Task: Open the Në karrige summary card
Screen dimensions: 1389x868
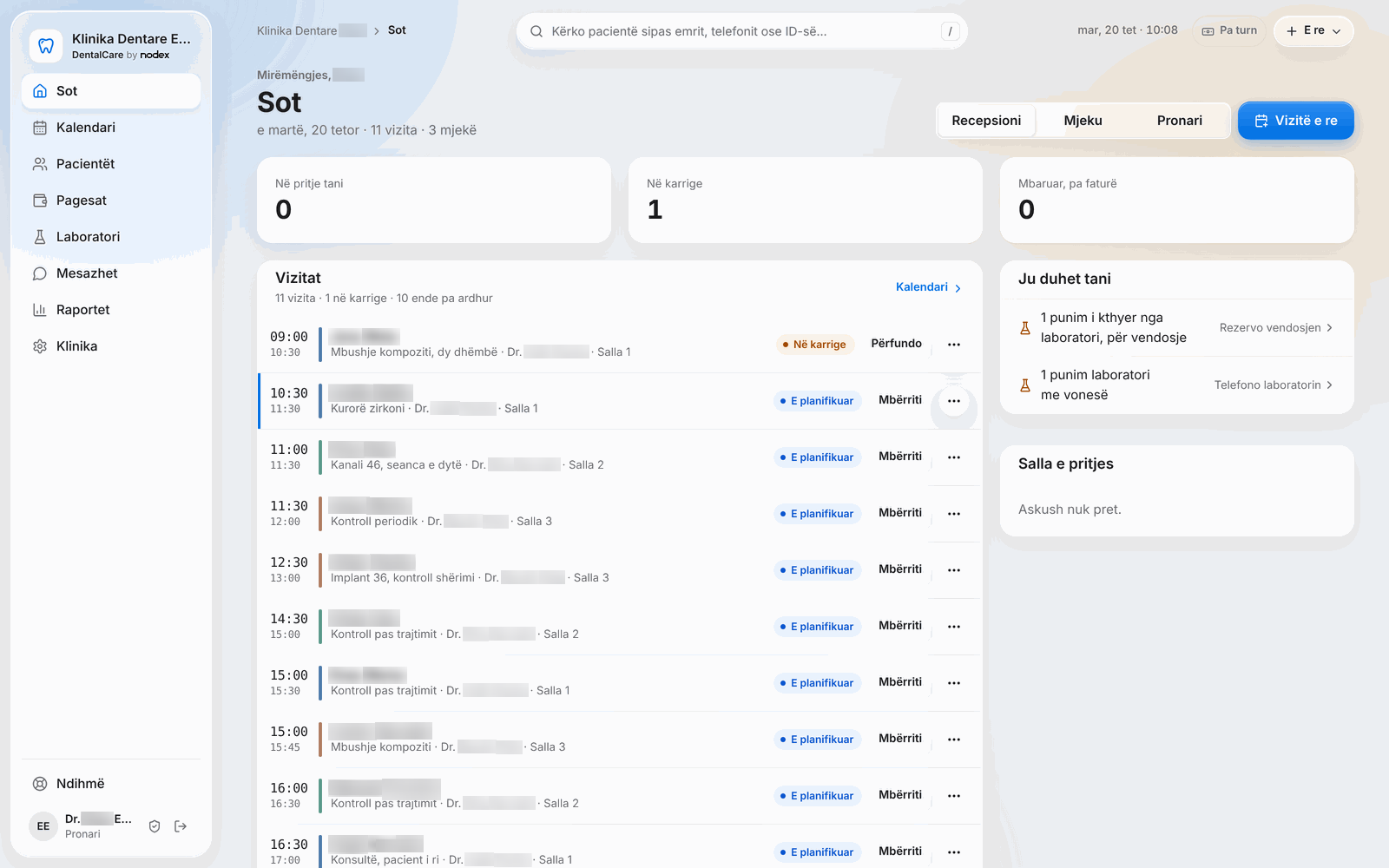Action: tap(806, 200)
